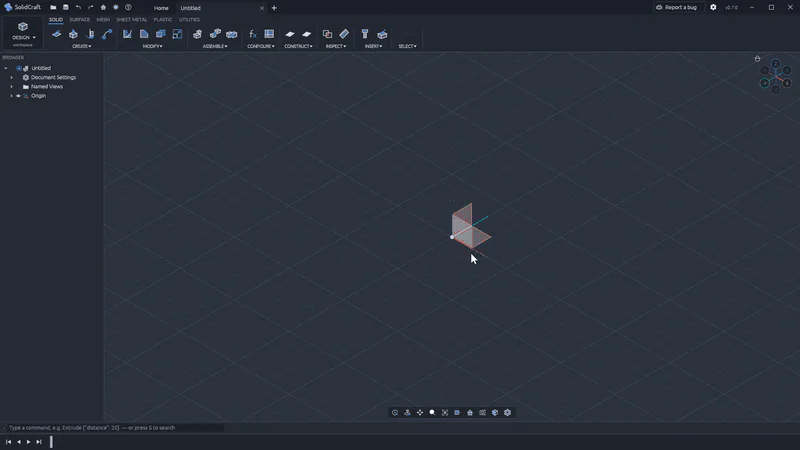Click the Report a bug button

677,7
